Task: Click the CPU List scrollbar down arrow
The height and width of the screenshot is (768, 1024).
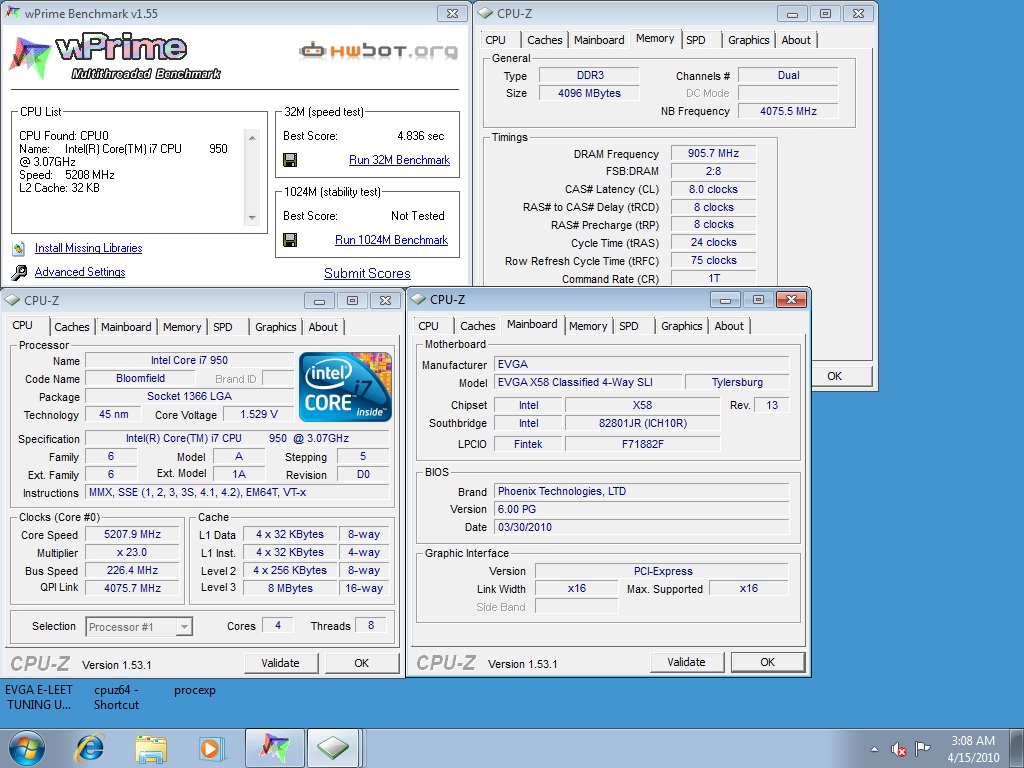Action: click(252, 217)
